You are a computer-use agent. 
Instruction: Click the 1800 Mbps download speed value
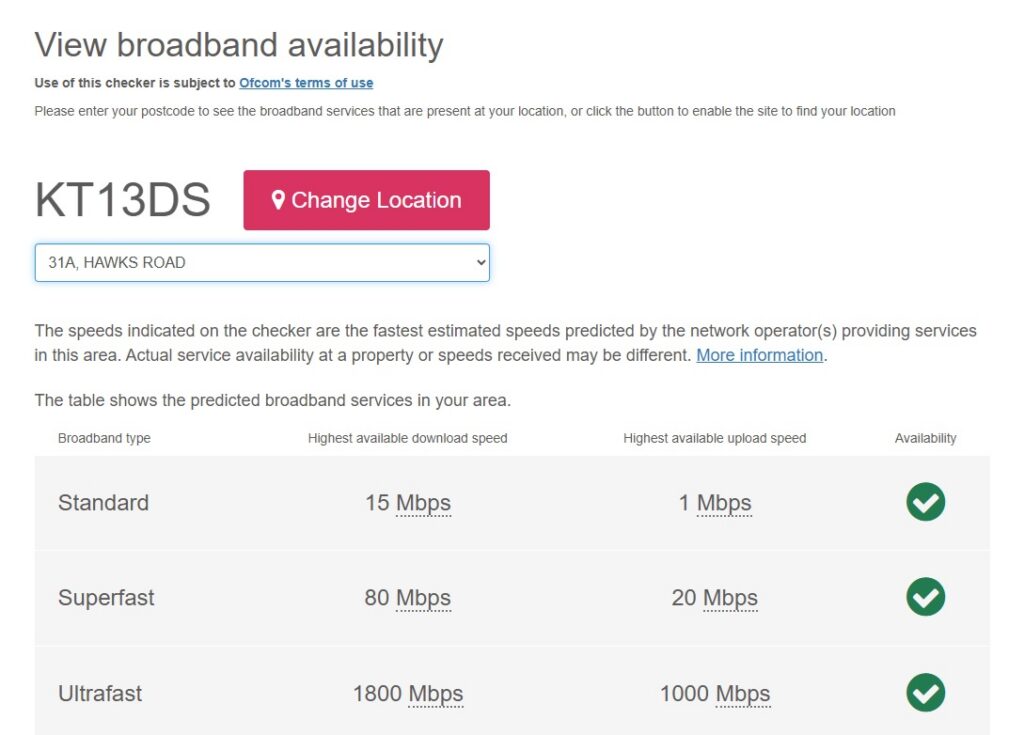point(408,694)
